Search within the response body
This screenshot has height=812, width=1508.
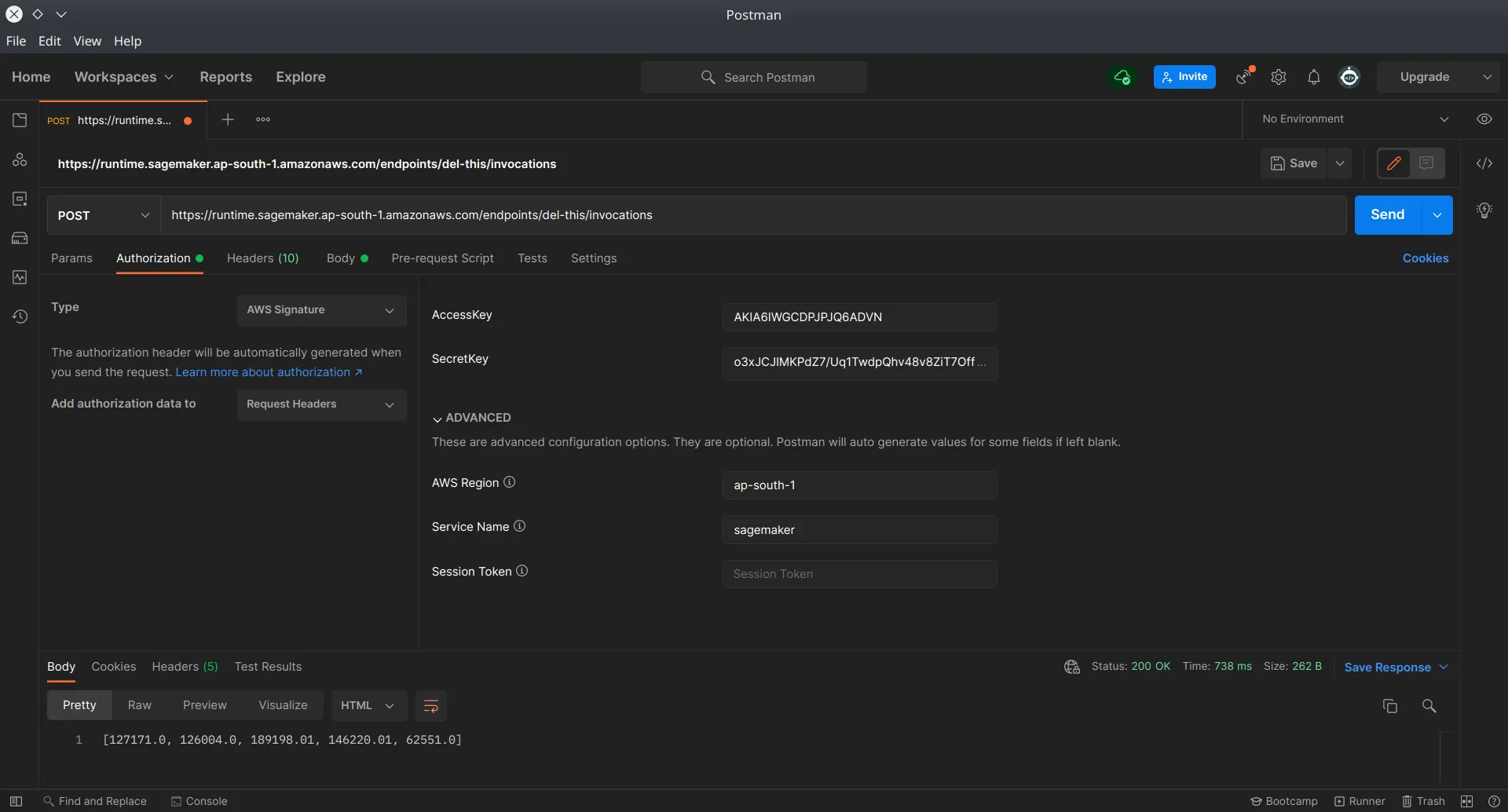1429,706
